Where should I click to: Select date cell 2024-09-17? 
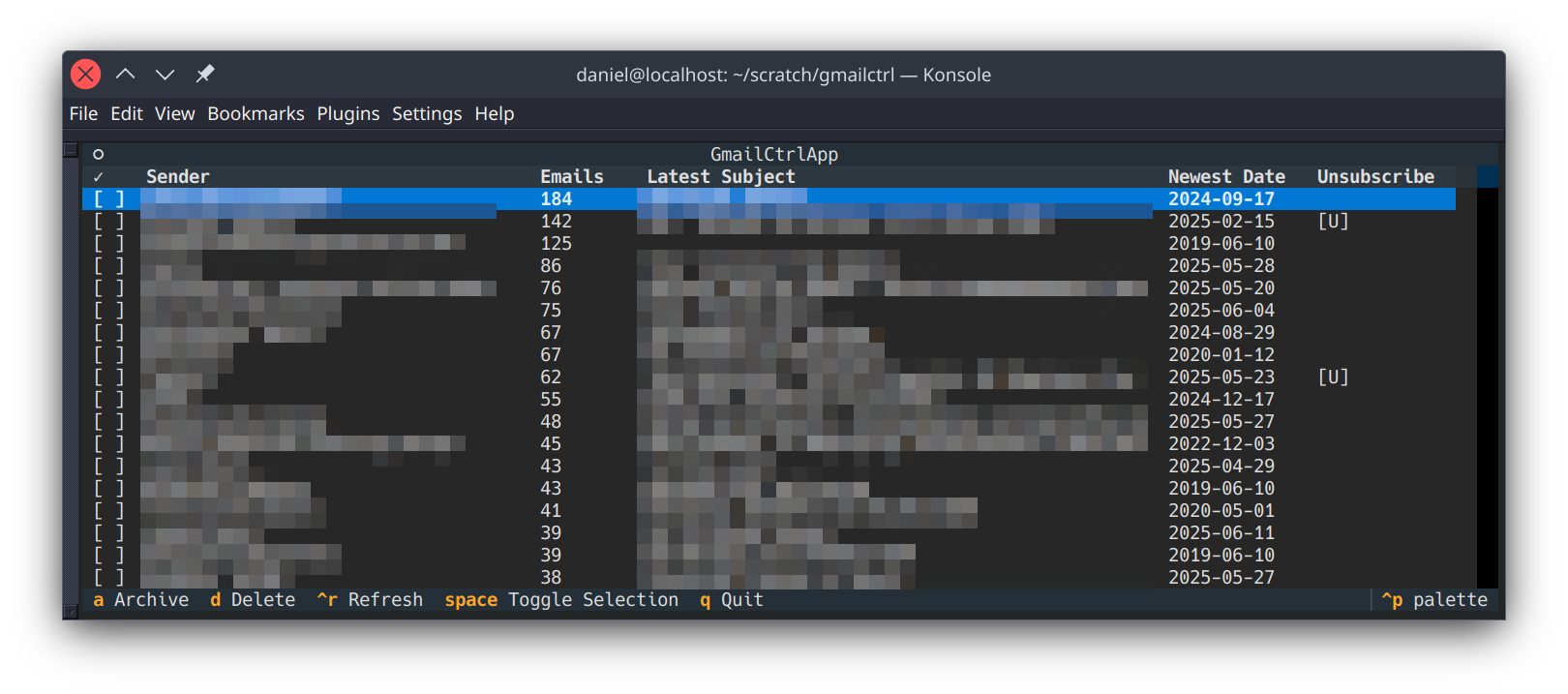pos(1221,199)
